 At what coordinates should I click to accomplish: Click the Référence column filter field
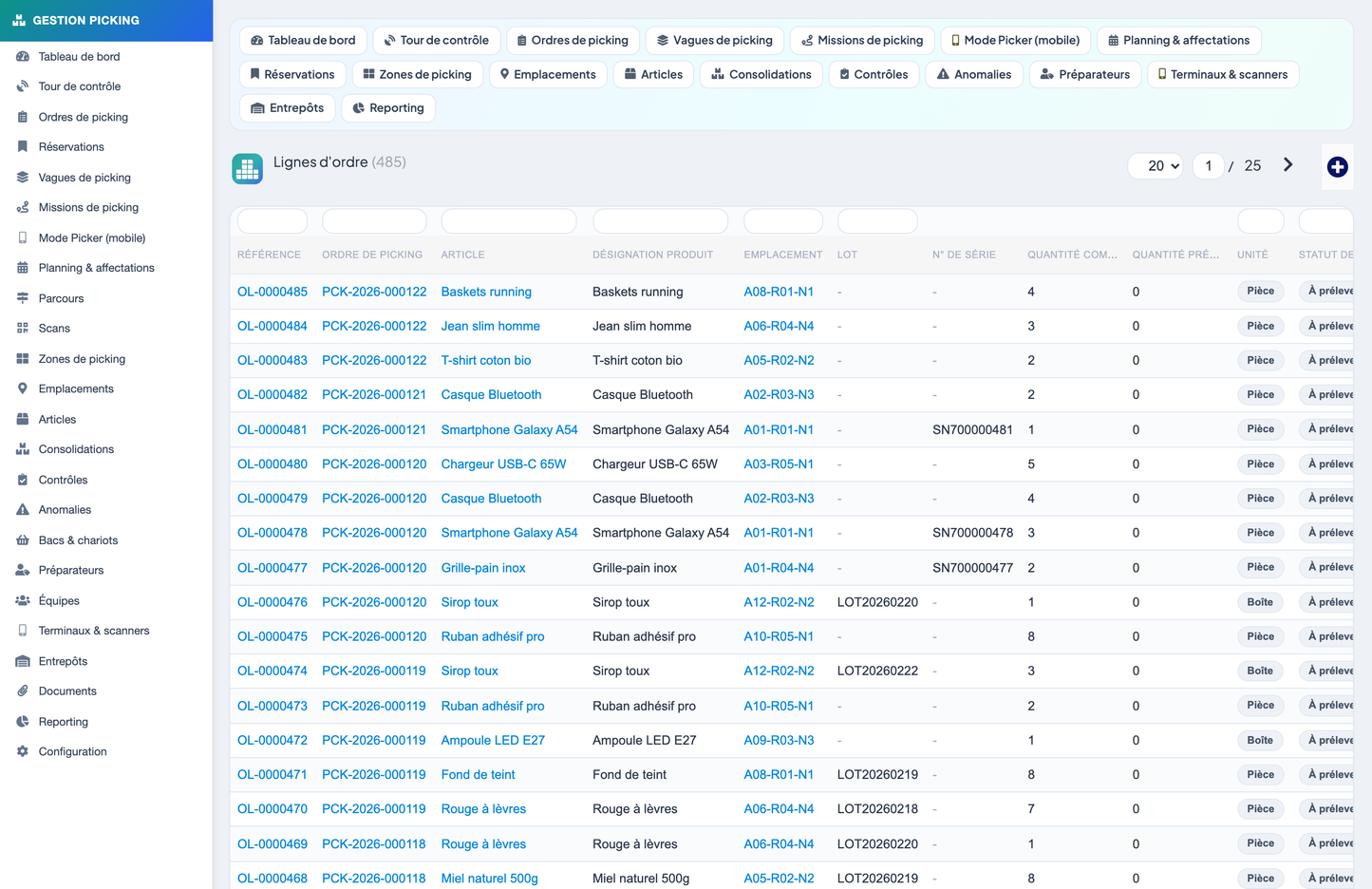[273, 221]
